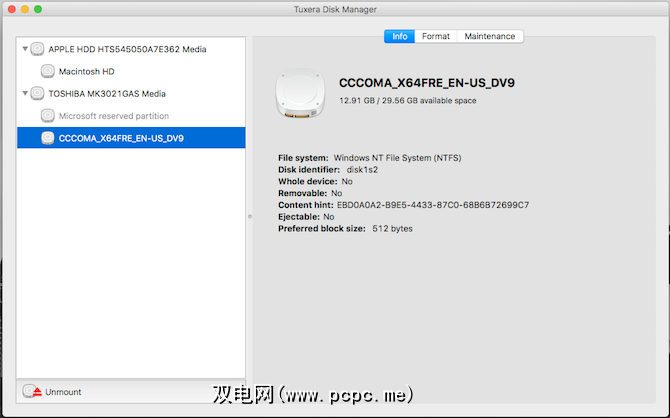
Task: Unmount the selected volume
Action: click(x=52, y=392)
